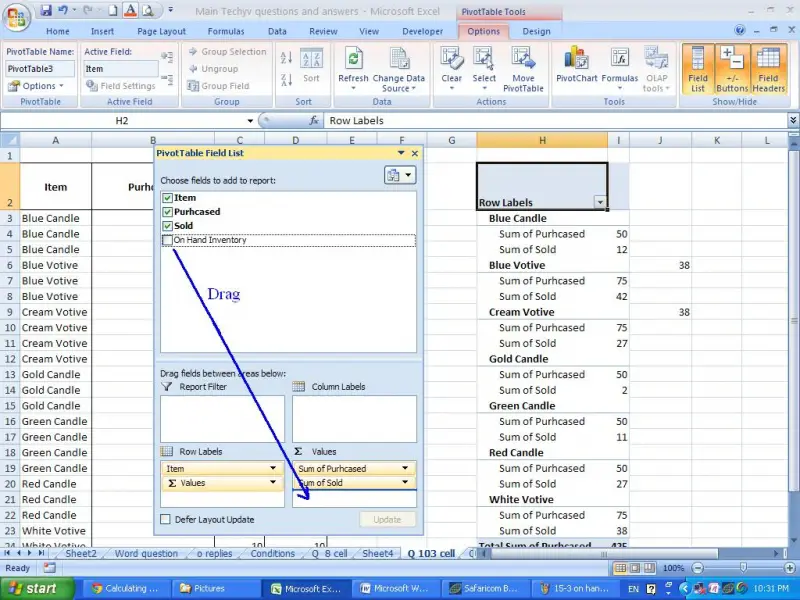Open Item dropdown in Row Labels area
The image size is (800, 600).
click(x=273, y=468)
